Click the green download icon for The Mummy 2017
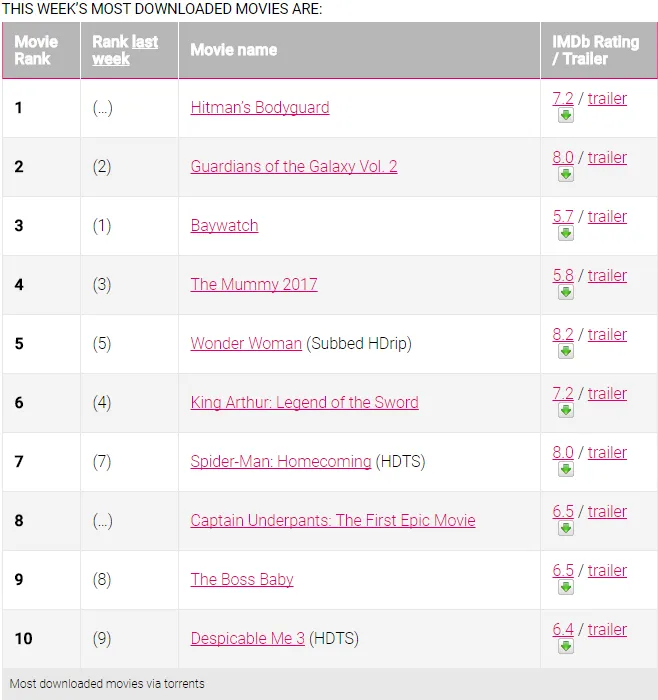The width and height of the screenshot is (658, 700). (x=566, y=292)
